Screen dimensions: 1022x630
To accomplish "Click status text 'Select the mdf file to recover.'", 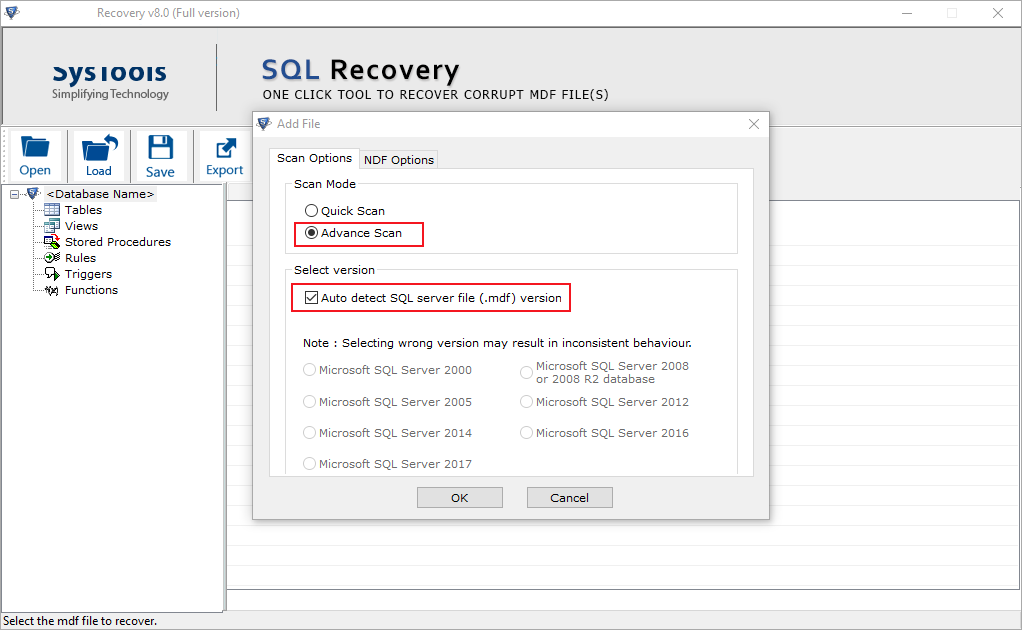I will click(x=80, y=621).
